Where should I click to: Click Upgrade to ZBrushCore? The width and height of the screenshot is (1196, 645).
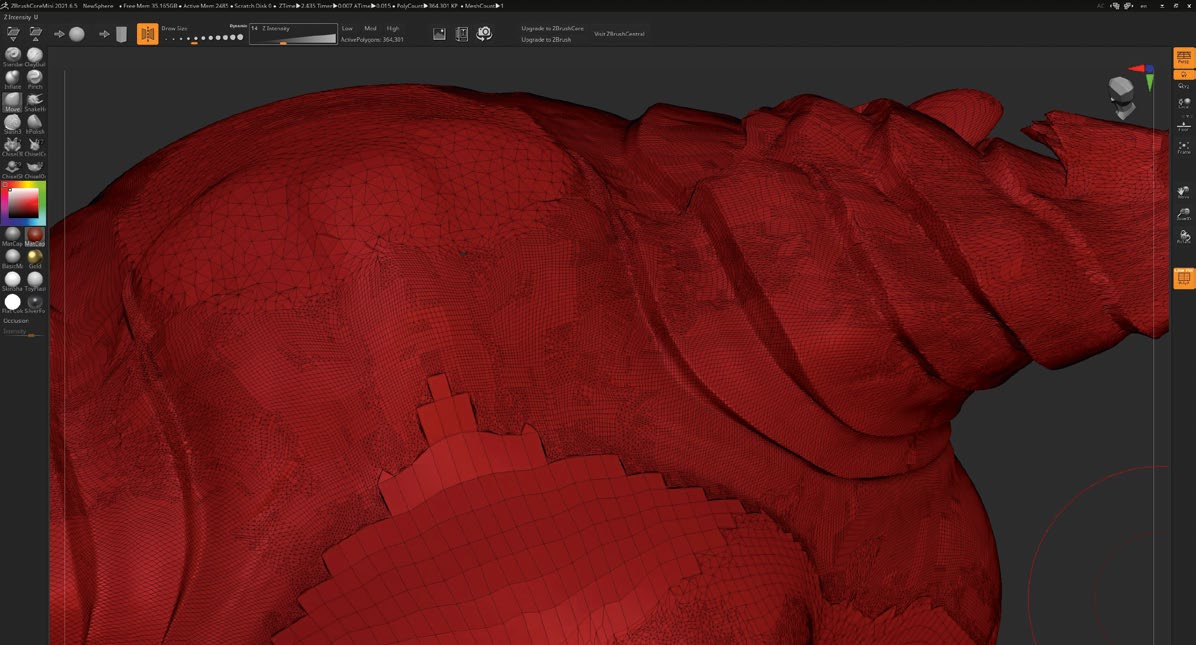tap(552, 28)
